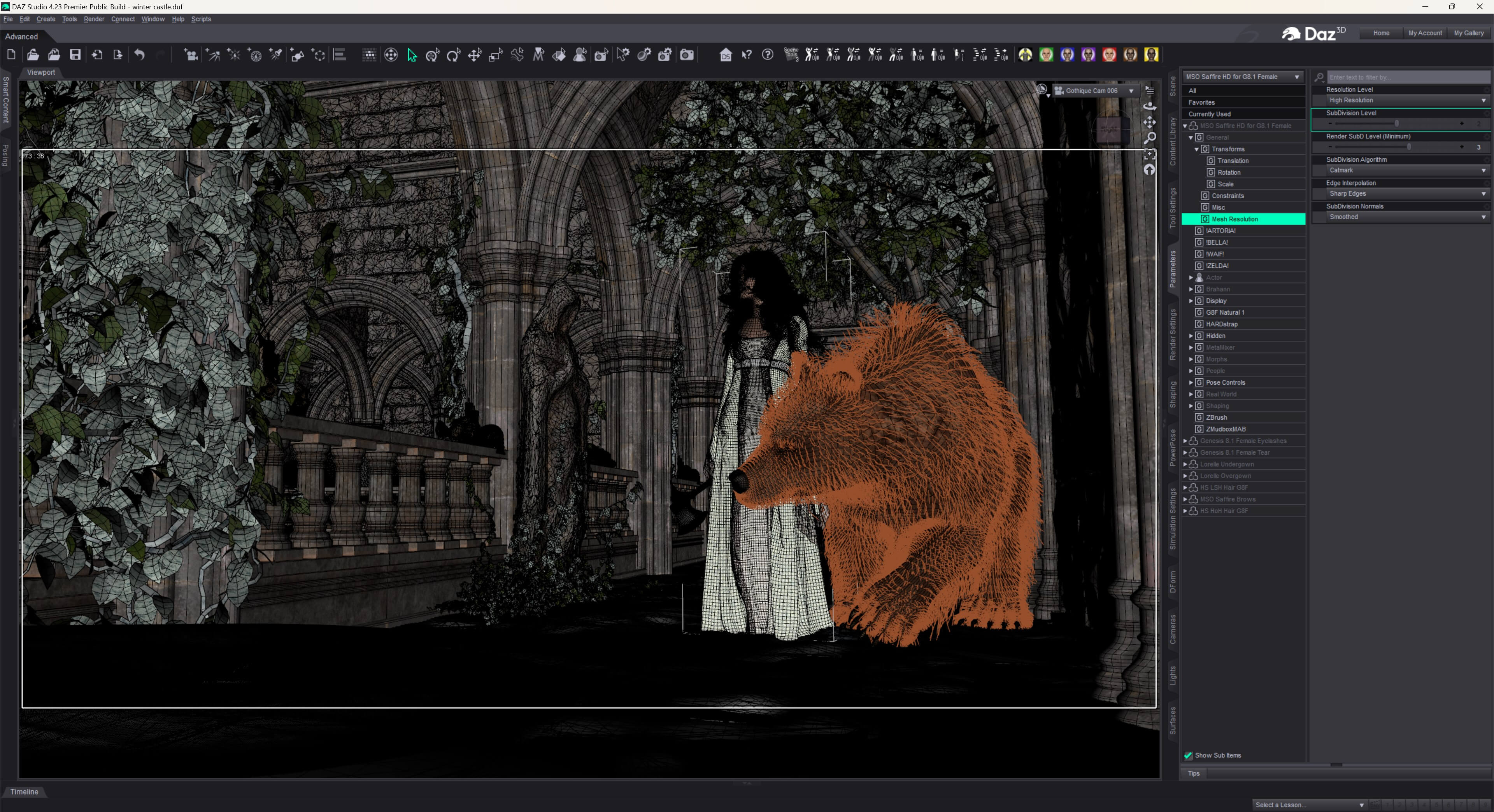1494x812 pixels.
Task: Click the viewport zoom magnifier icon
Action: [1149, 138]
